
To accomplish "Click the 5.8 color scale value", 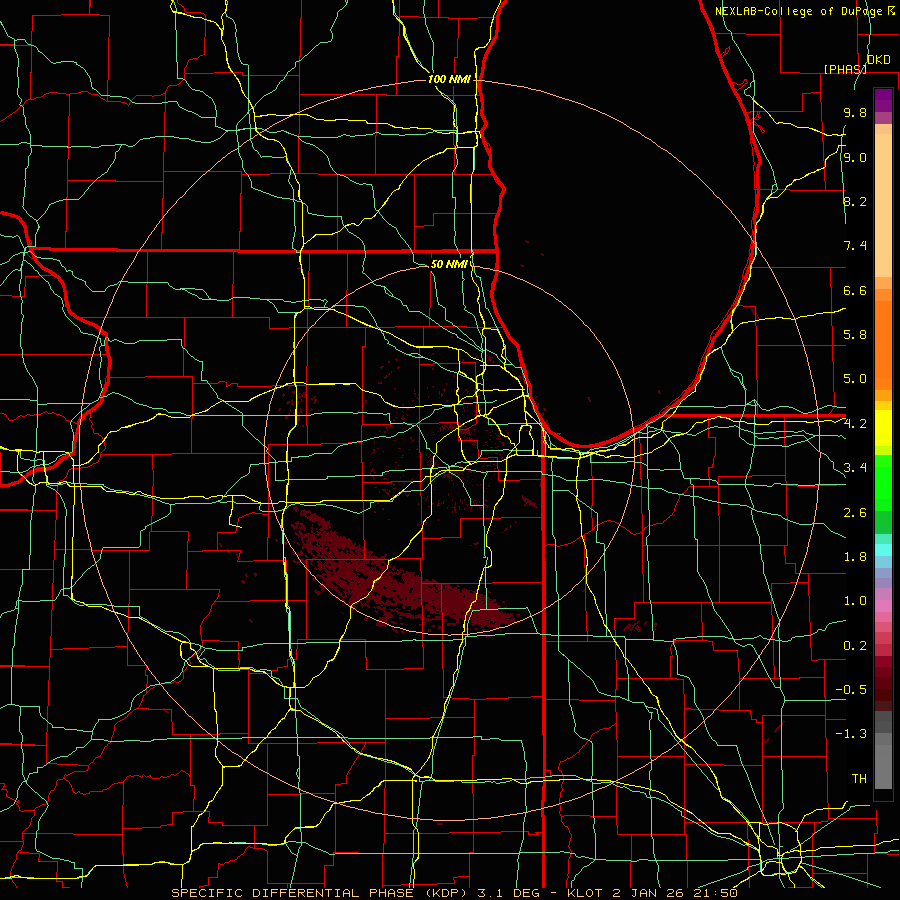I will pyautogui.click(x=855, y=335).
